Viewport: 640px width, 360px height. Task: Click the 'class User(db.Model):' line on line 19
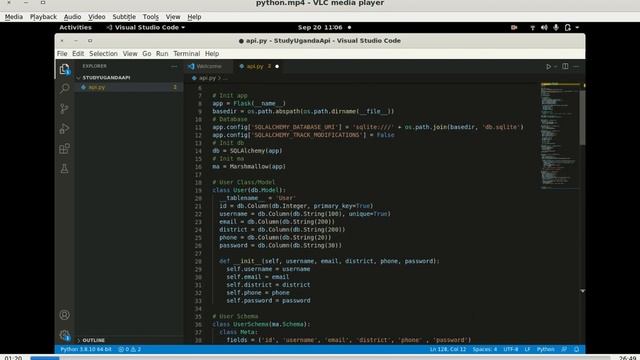tap(249, 190)
